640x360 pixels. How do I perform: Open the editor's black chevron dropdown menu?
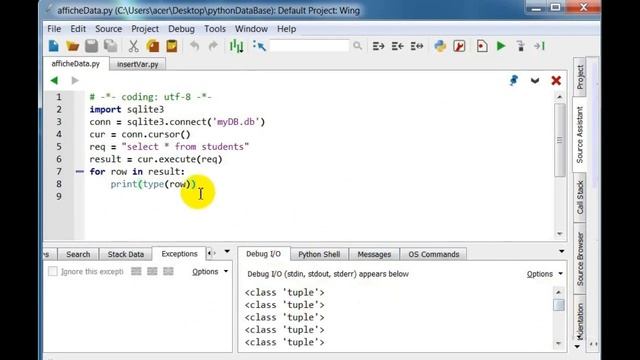(535, 81)
